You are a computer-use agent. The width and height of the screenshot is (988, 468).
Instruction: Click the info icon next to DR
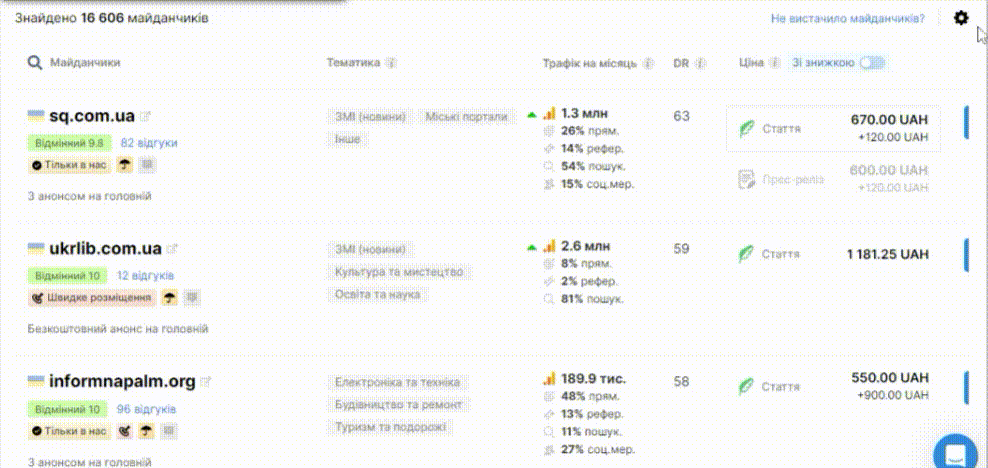click(701, 63)
